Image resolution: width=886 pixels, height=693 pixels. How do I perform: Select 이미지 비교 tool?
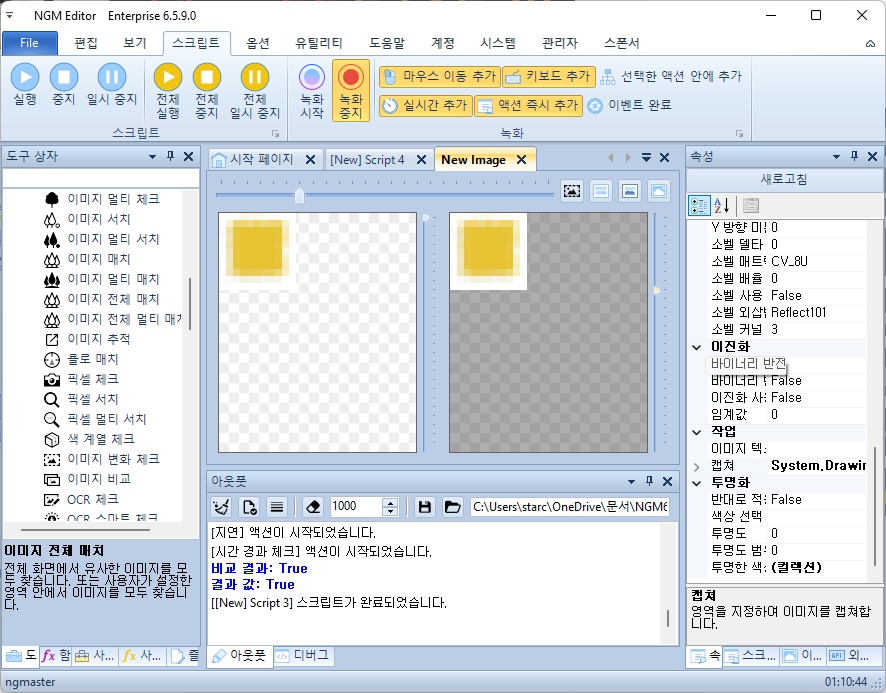(x=87, y=479)
